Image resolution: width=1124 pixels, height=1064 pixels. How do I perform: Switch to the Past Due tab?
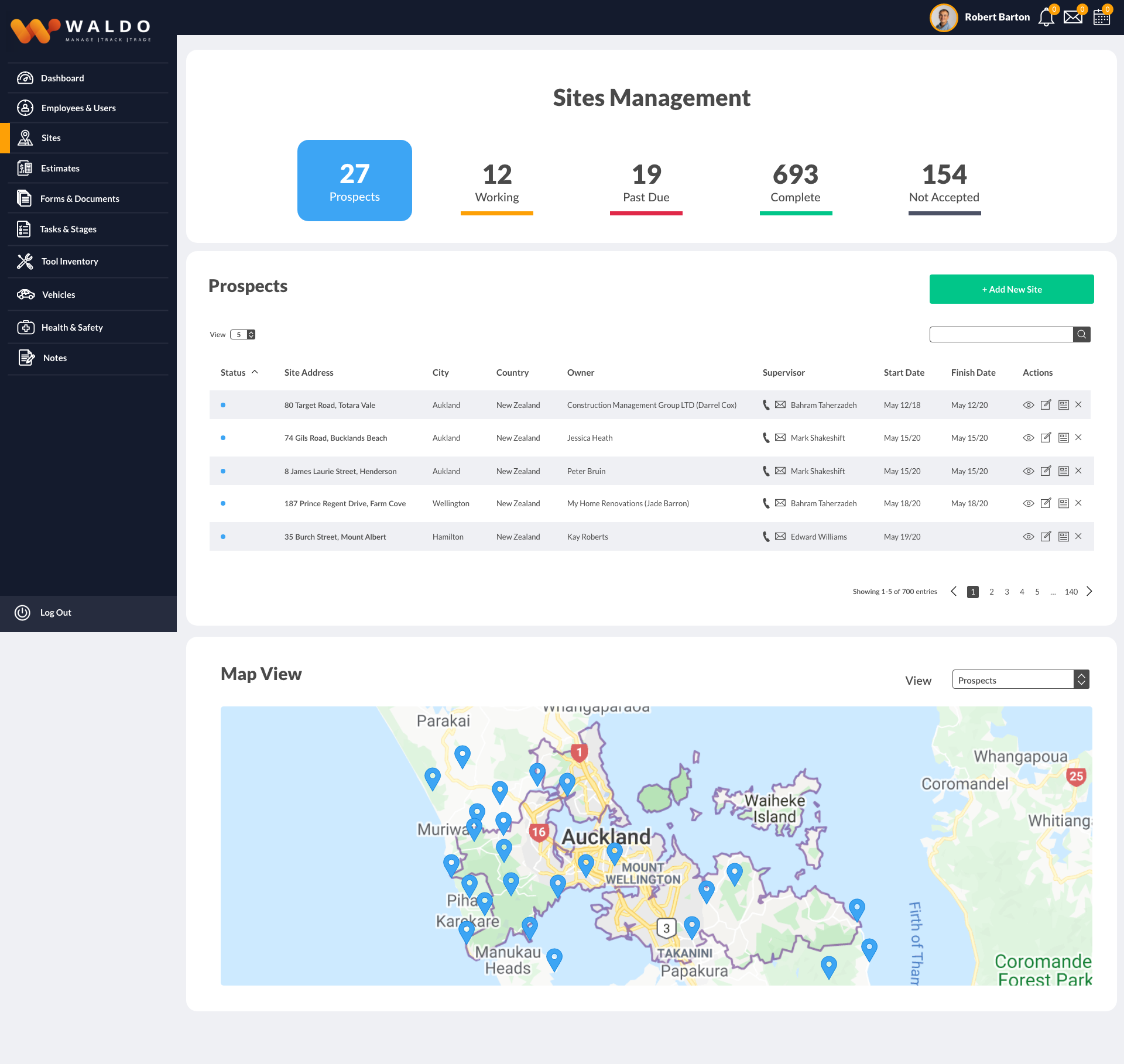(646, 184)
